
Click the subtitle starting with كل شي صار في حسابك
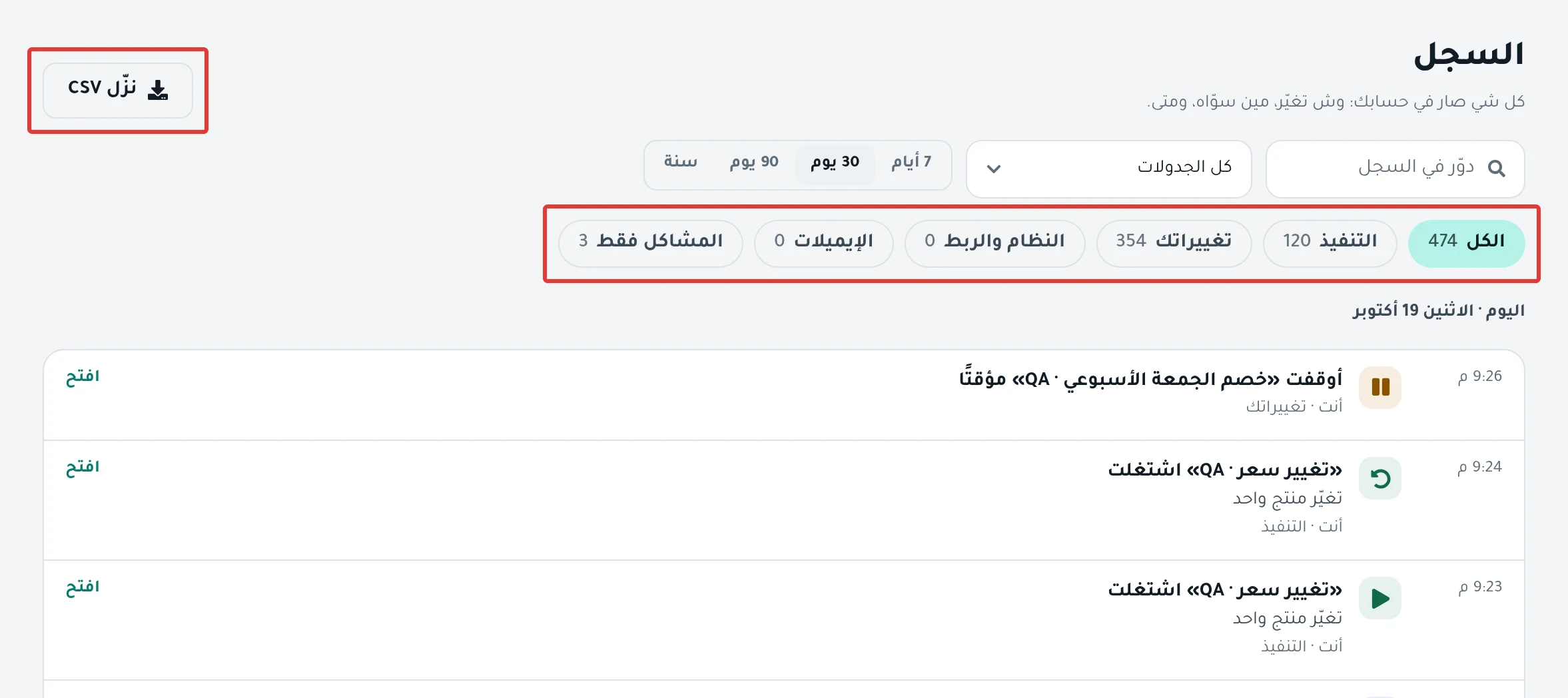coord(1336,102)
